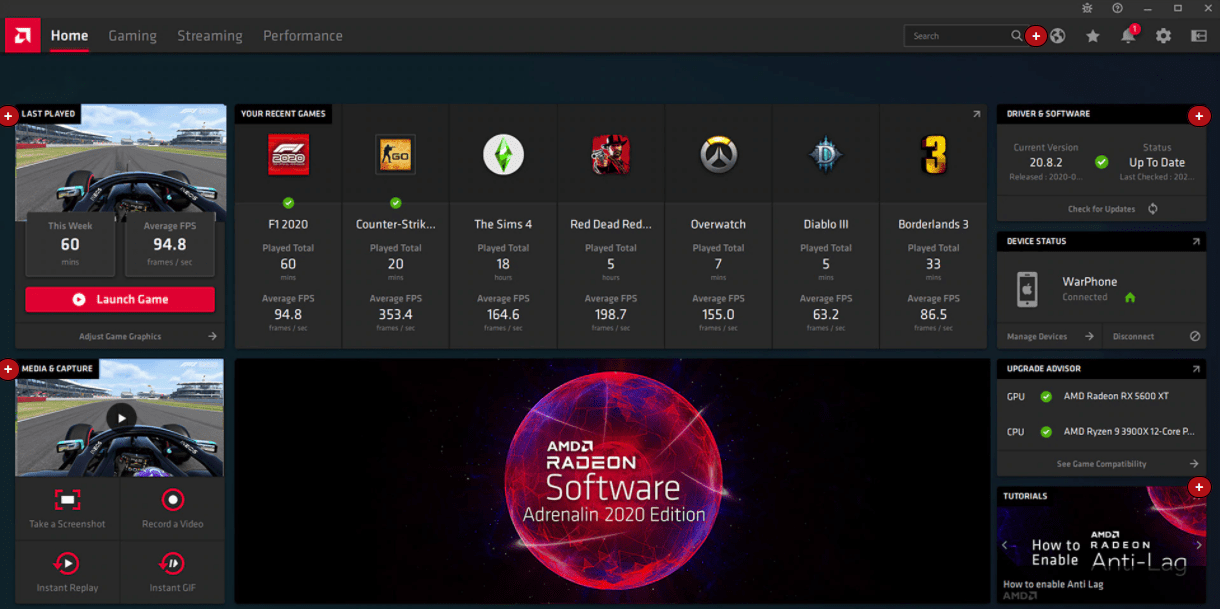Click the Instant GIF icon

pos(173,563)
